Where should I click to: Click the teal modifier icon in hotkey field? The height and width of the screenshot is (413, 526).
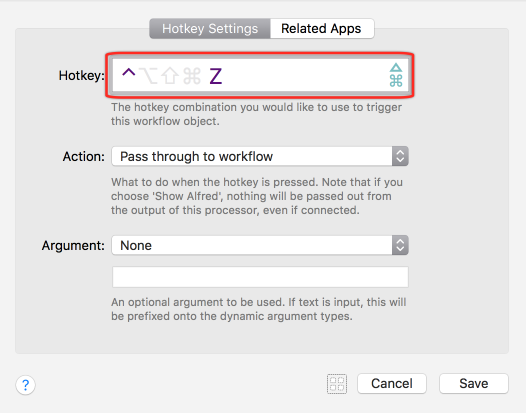396,75
